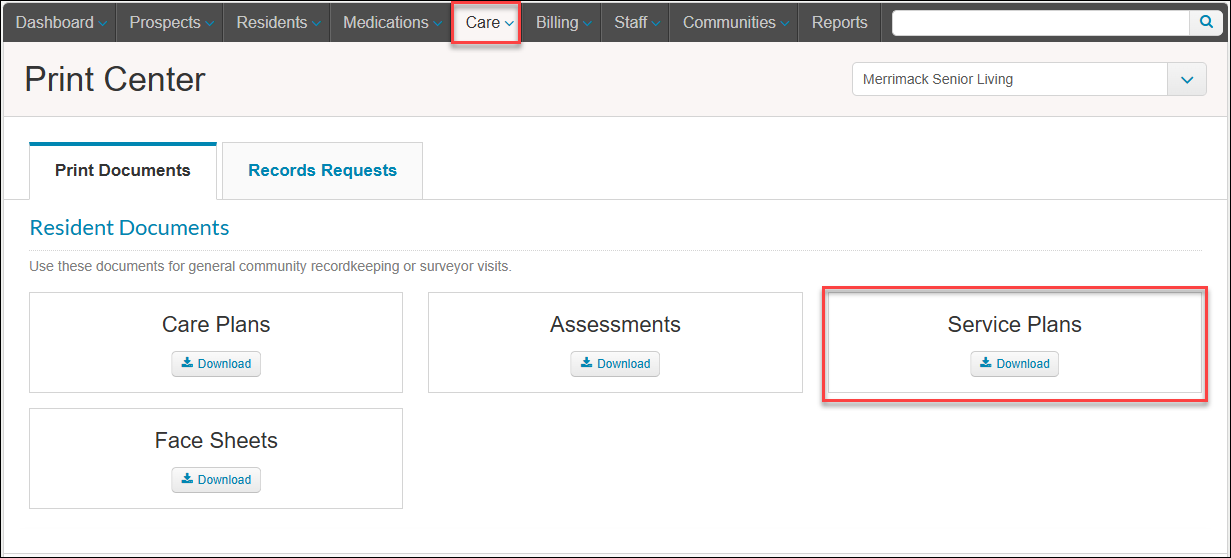Focus the top search field

pyautogui.click(x=1041, y=23)
